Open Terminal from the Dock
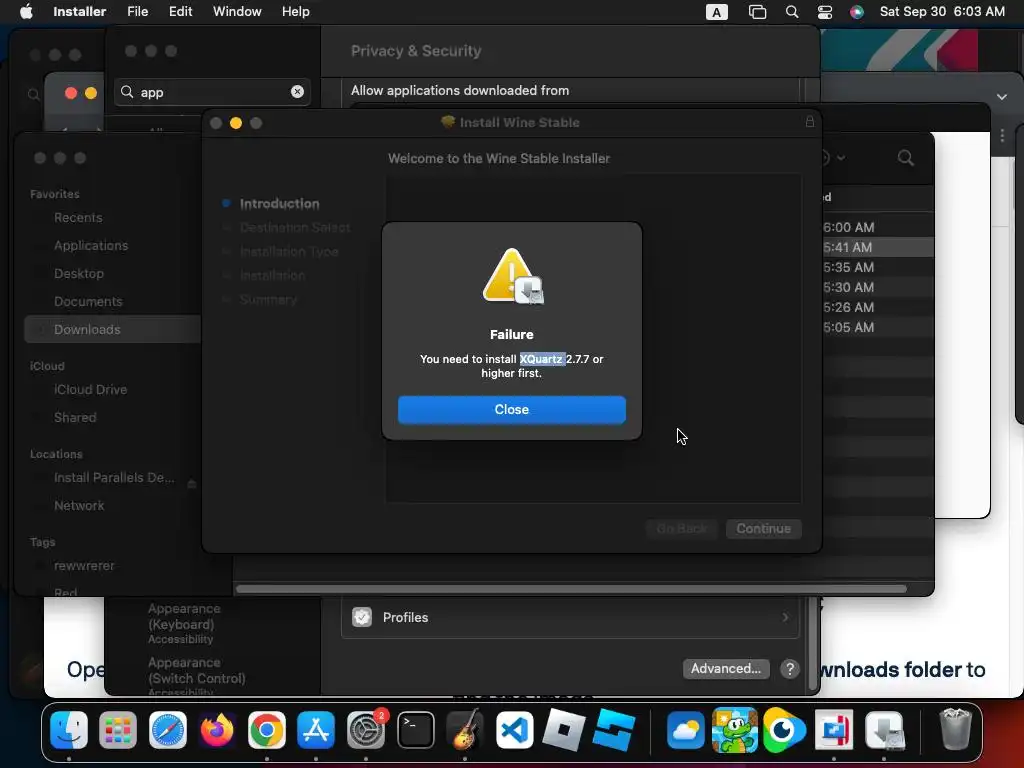 pos(415,729)
